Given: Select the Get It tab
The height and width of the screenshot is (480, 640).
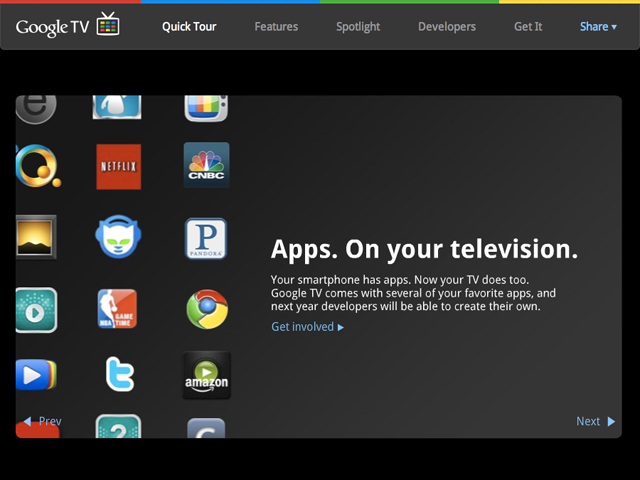Looking at the screenshot, I should pyautogui.click(x=528, y=27).
